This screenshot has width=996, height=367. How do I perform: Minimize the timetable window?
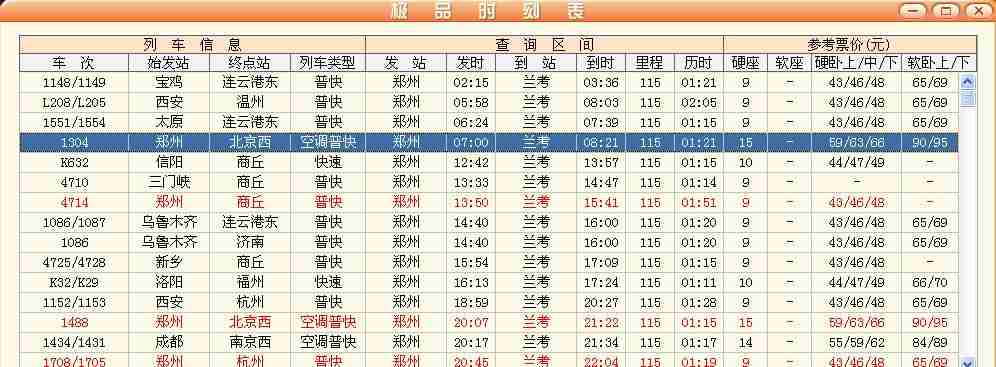[x=913, y=11]
